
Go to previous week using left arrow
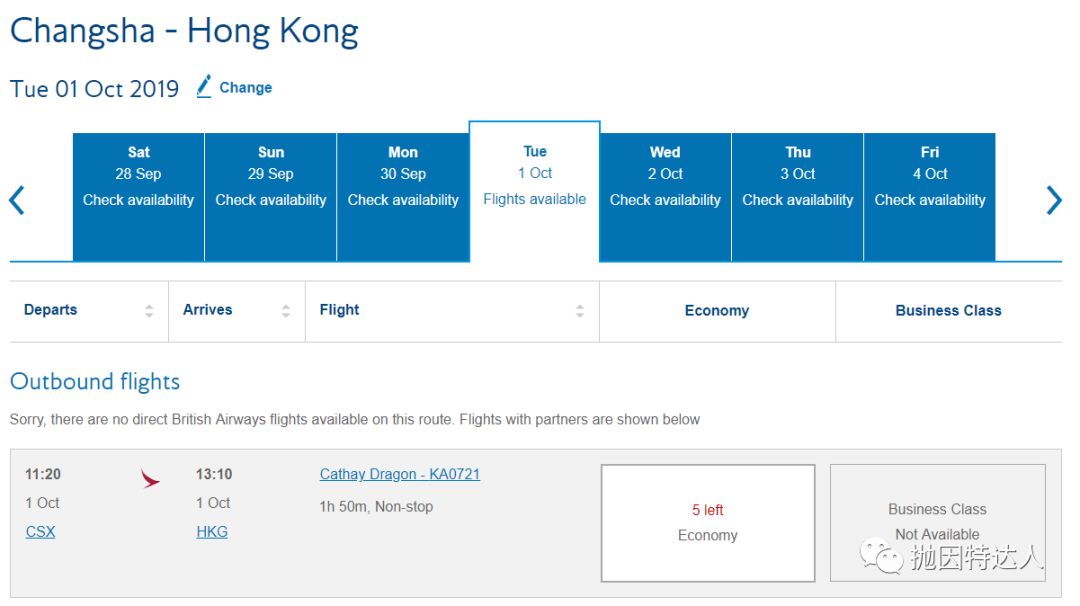(x=17, y=200)
